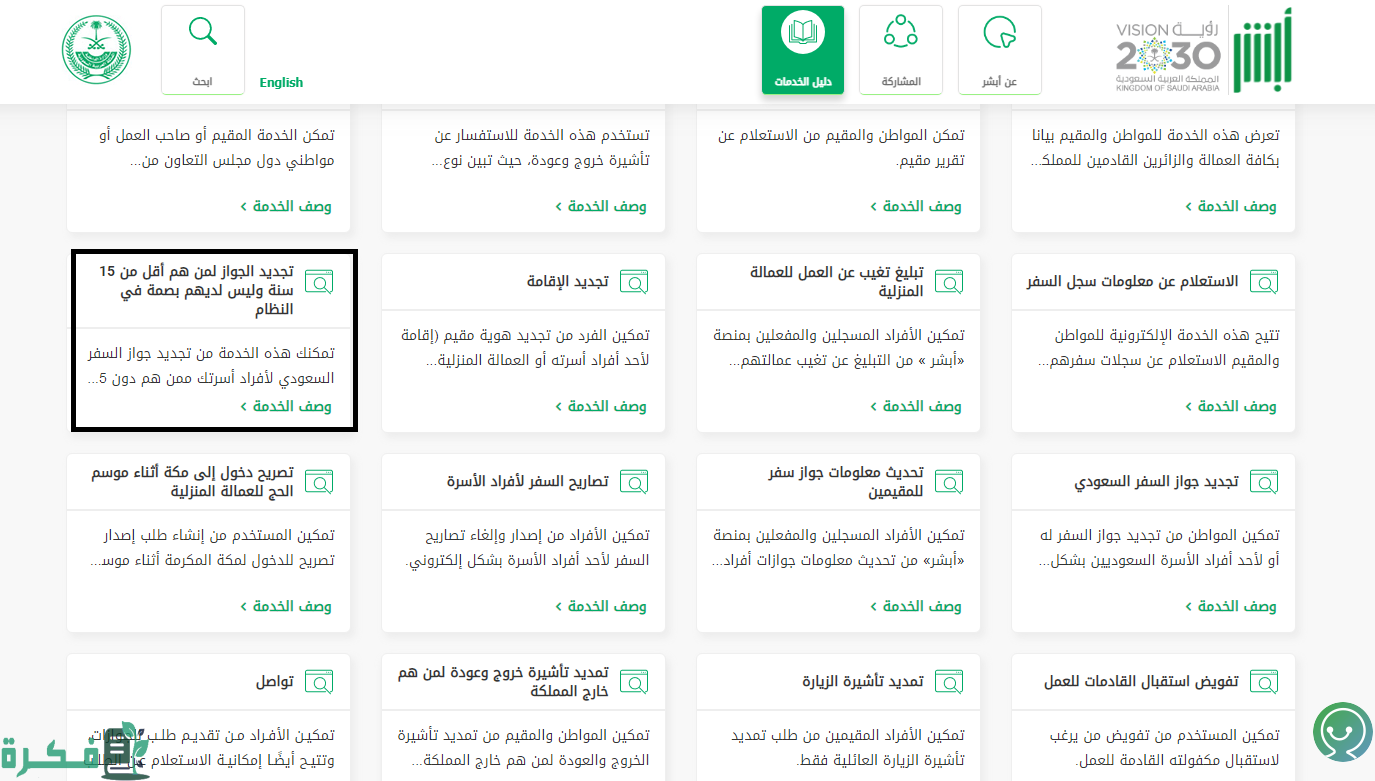Click the search magnifier icon

tap(203, 32)
